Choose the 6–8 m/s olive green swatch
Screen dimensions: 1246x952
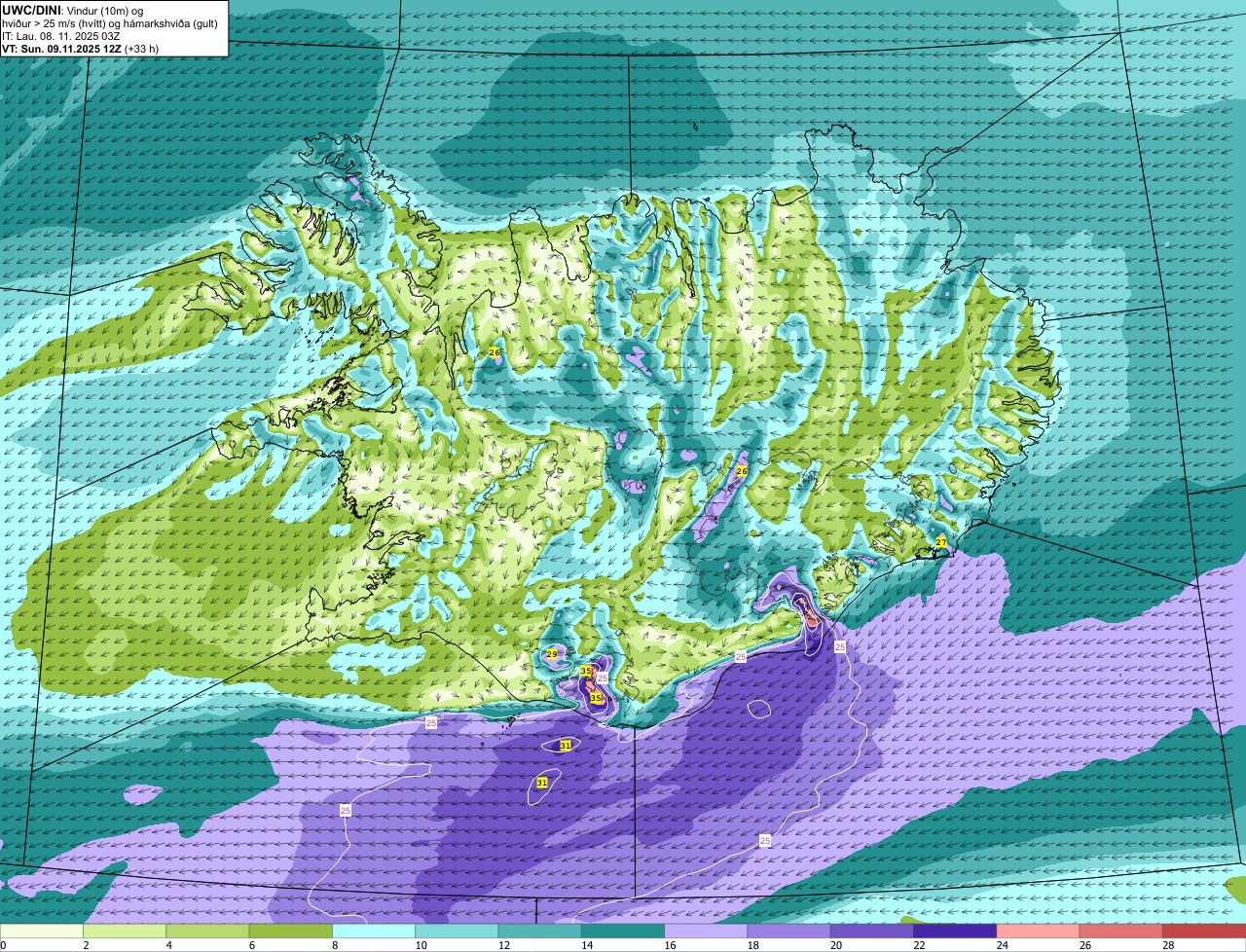coord(291,932)
